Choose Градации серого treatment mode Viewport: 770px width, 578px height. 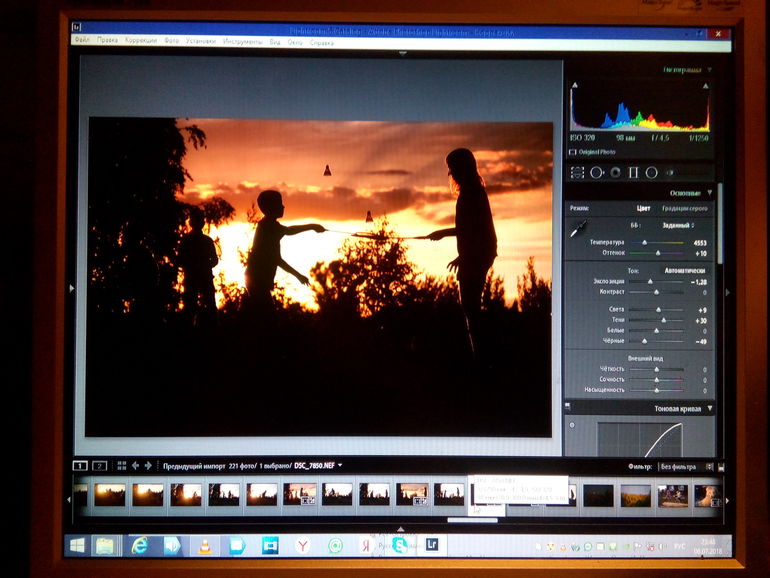click(686, 208)
